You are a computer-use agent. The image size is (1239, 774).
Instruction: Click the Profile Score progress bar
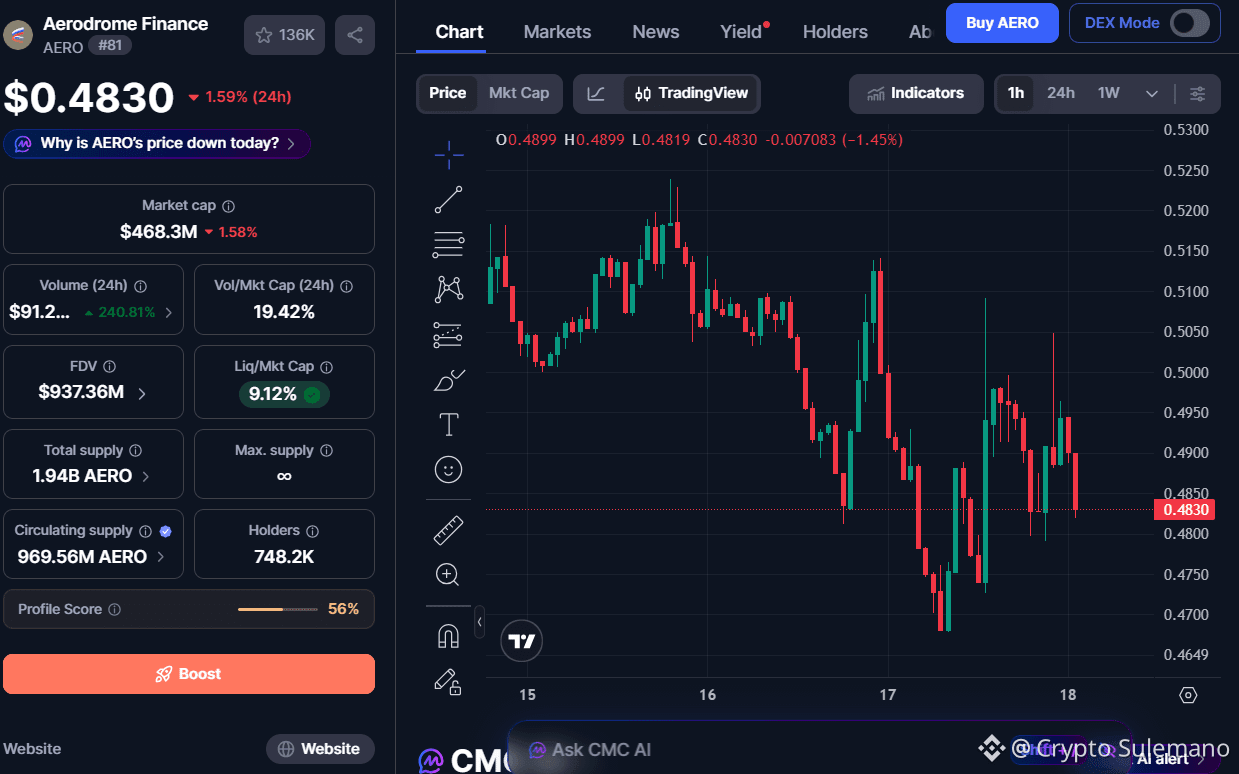(x=278, y=609)
